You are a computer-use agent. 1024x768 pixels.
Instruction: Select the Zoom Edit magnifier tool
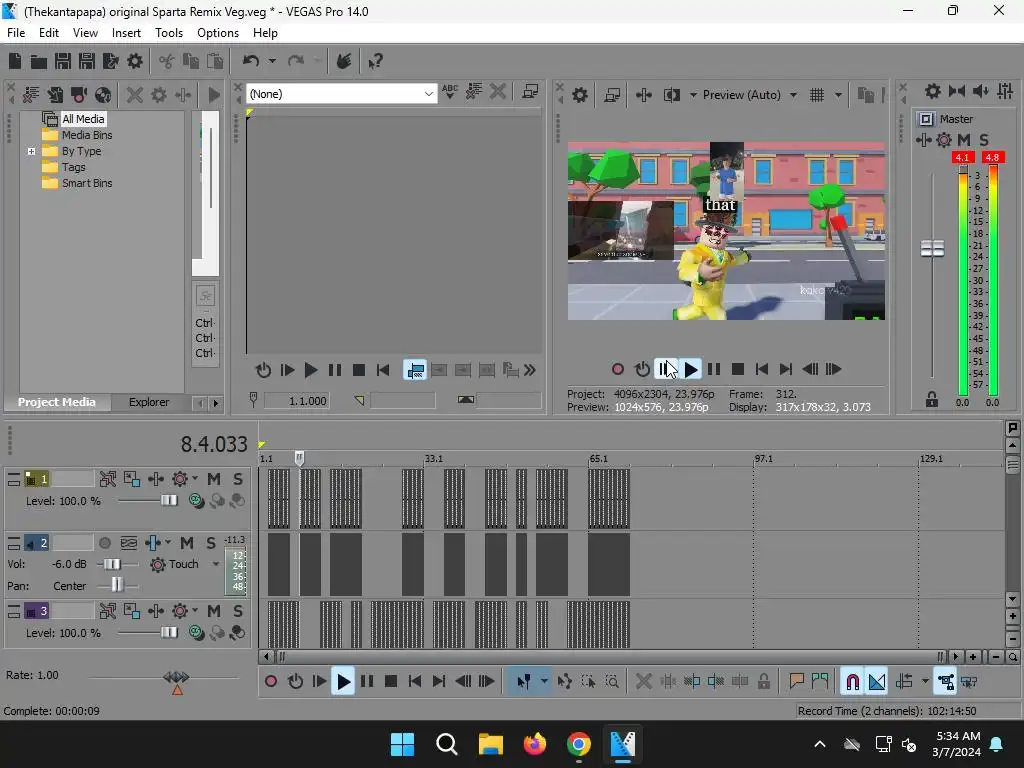point(612,682)
